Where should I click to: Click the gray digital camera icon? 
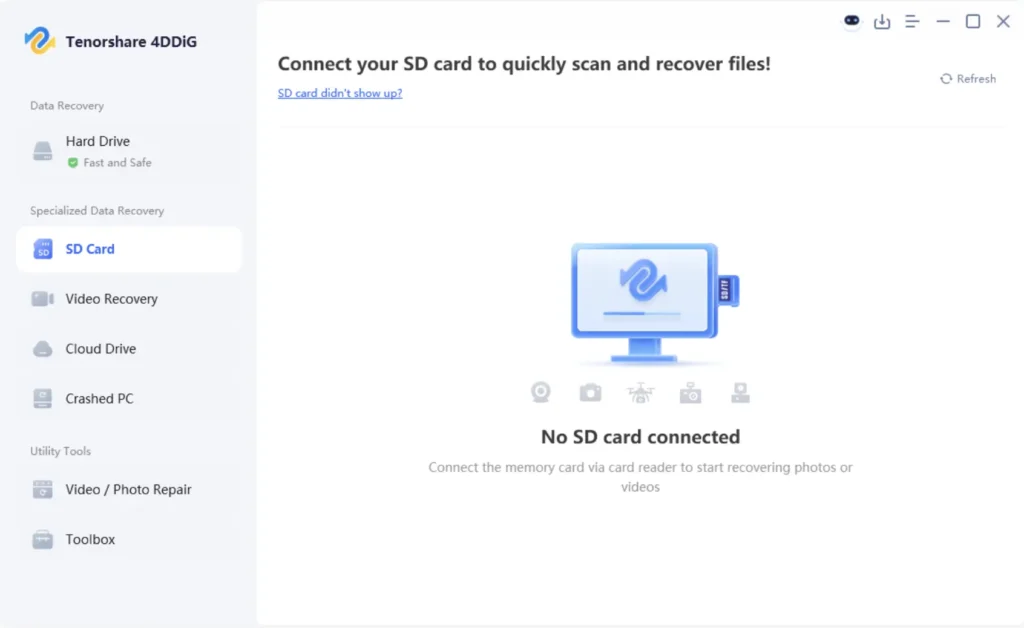coord(591,392)
